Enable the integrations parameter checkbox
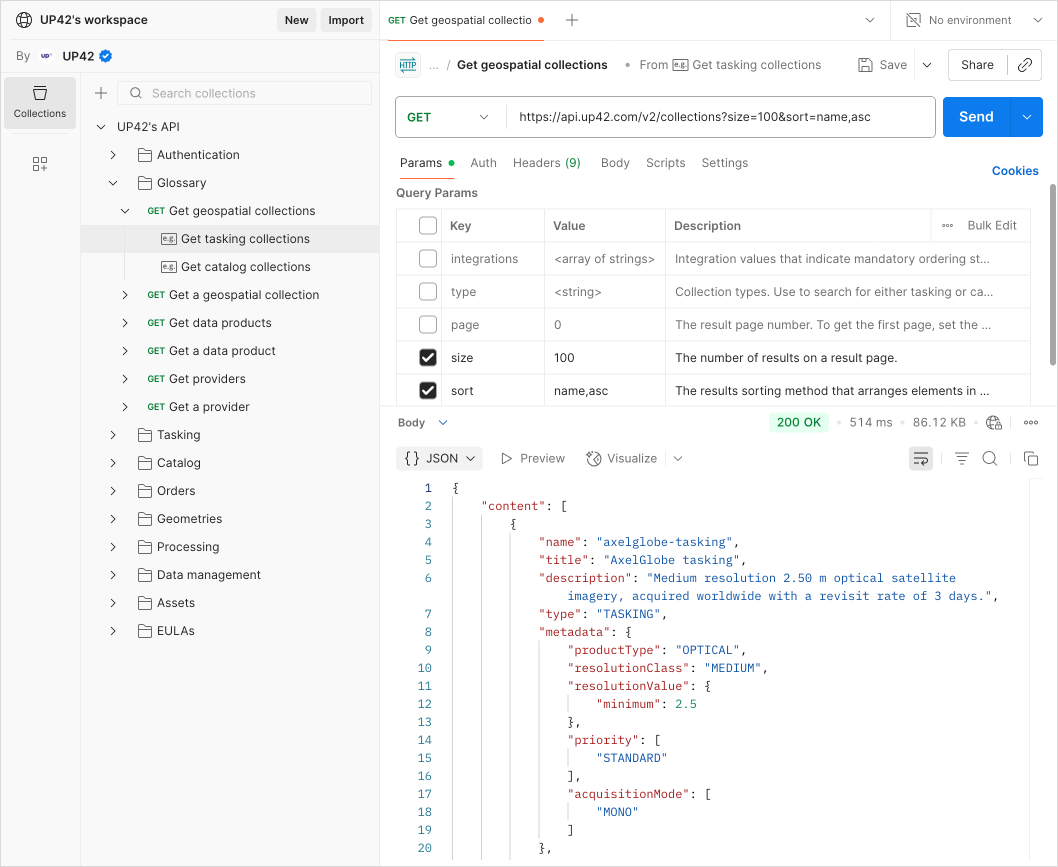 coord(428,258)
